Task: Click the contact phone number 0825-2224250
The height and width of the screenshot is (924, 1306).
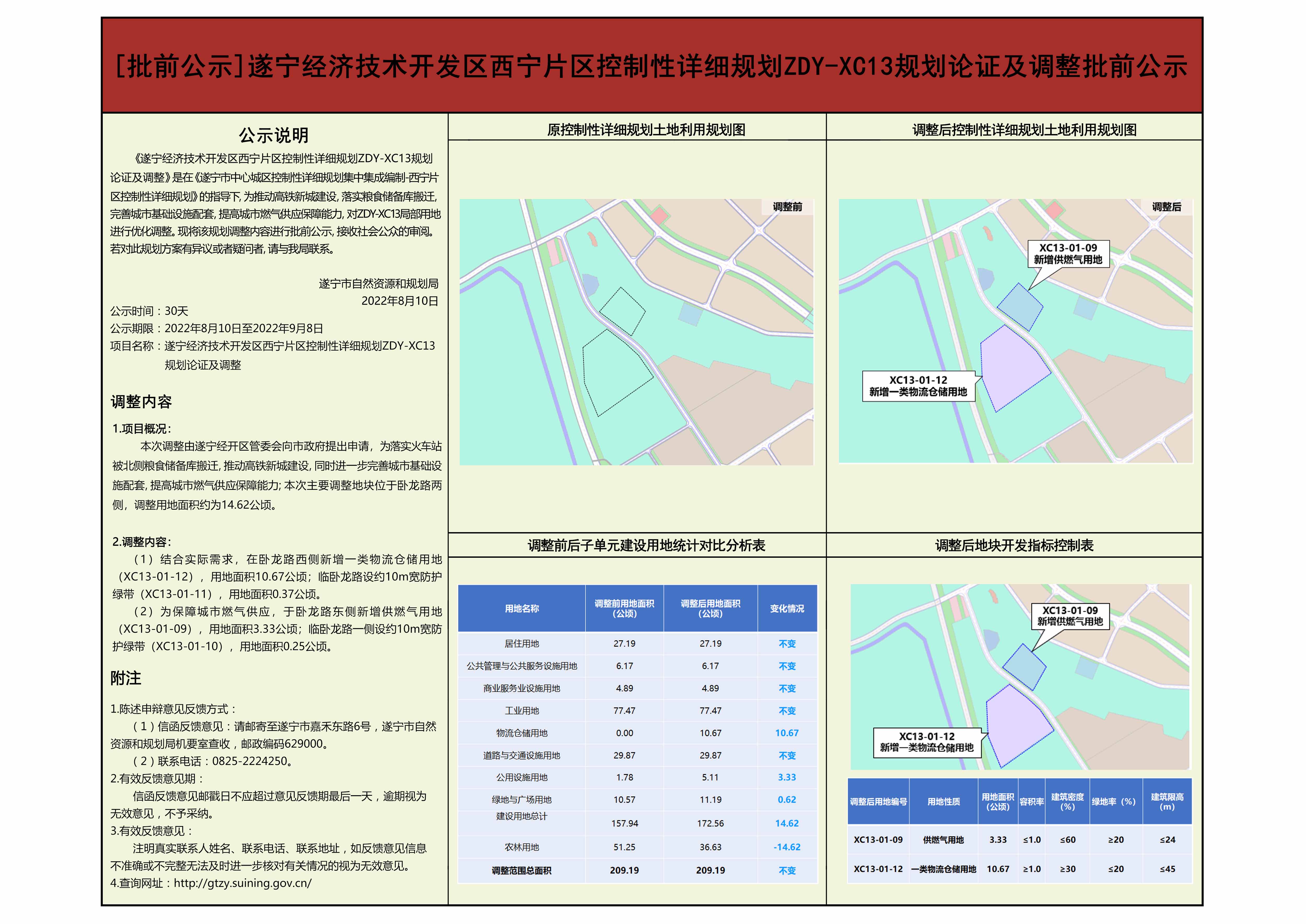Action: coord(249,761)
